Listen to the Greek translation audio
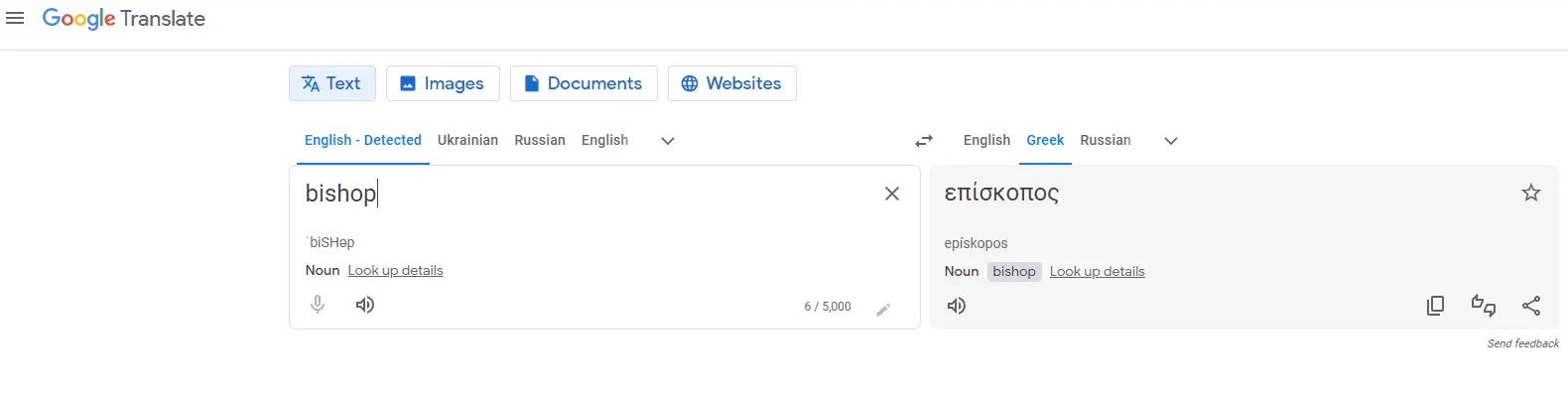Viewport: 1568px width, 397px height. [957, 306]
